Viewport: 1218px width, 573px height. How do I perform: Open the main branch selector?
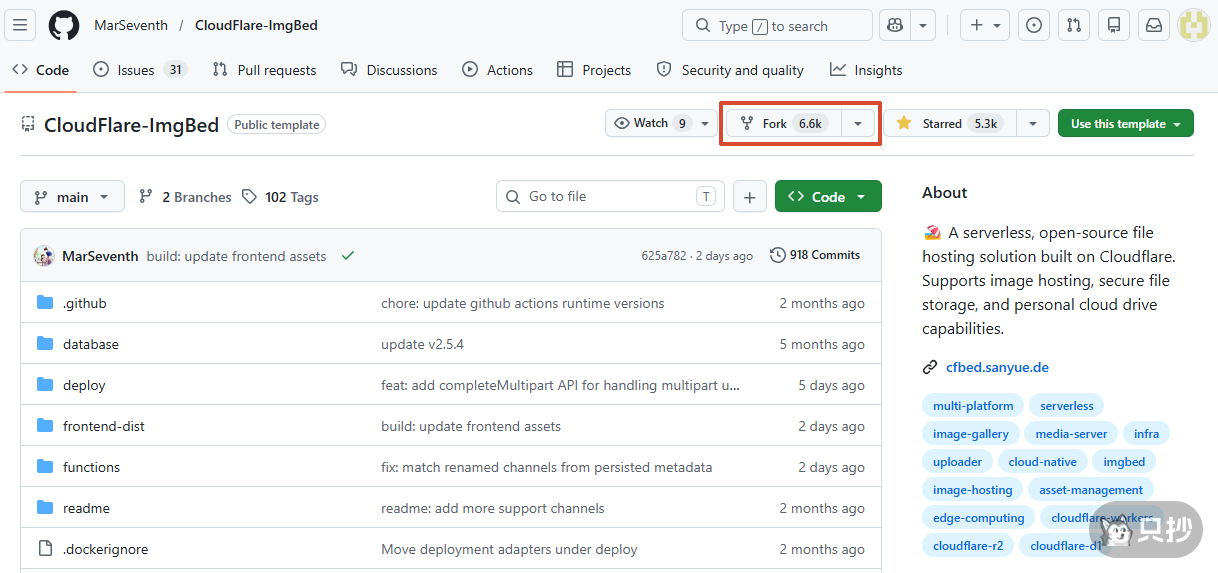[72, 197]
